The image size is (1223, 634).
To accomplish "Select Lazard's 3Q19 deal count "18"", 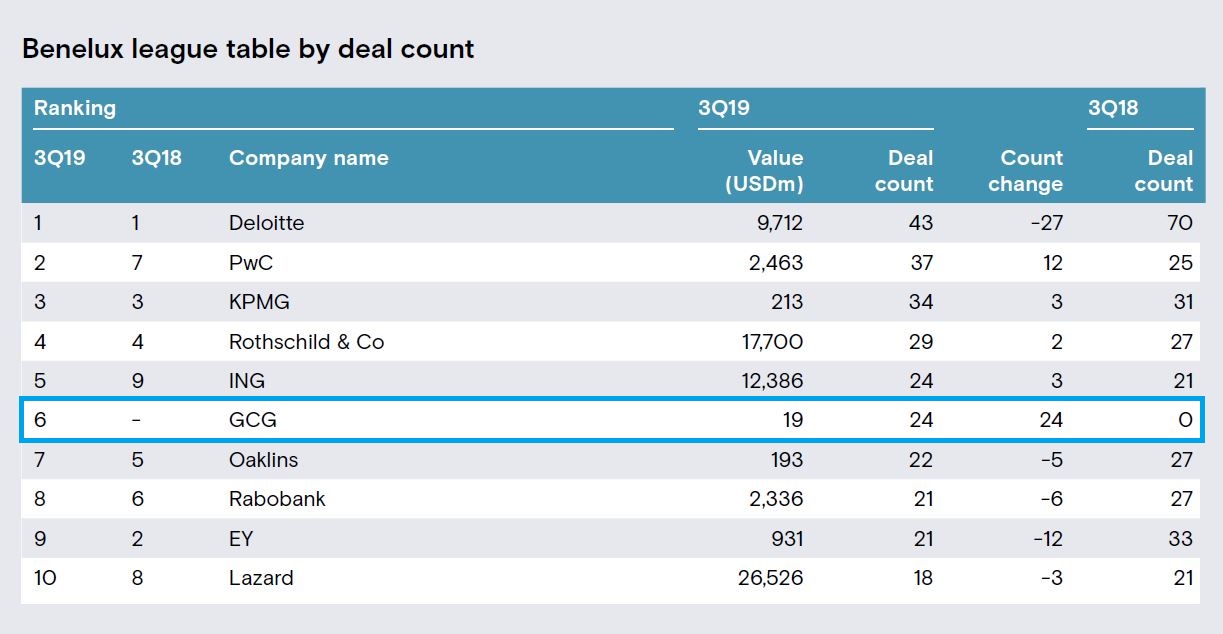I will [923, 578].
